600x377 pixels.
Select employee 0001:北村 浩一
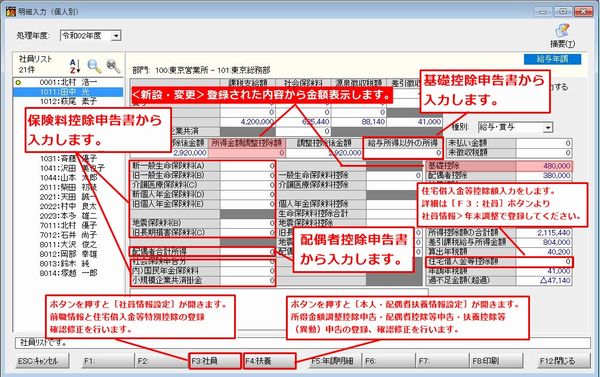(x=68, y=82)
